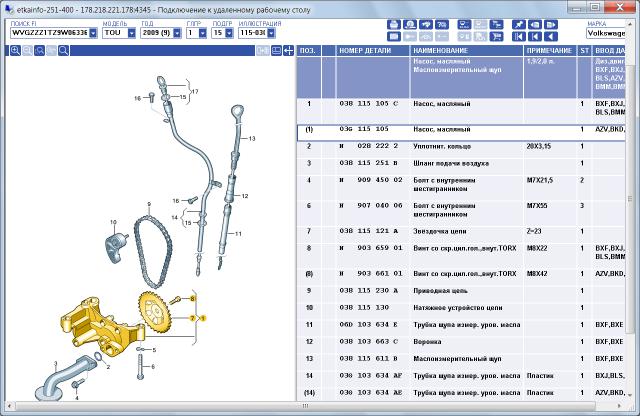Image resolution: width=640 pixels, height=416 pixels.
Task: Open the МОДЕЛЬ dropdown showing TOU
Action: click(x=131, y=33)
